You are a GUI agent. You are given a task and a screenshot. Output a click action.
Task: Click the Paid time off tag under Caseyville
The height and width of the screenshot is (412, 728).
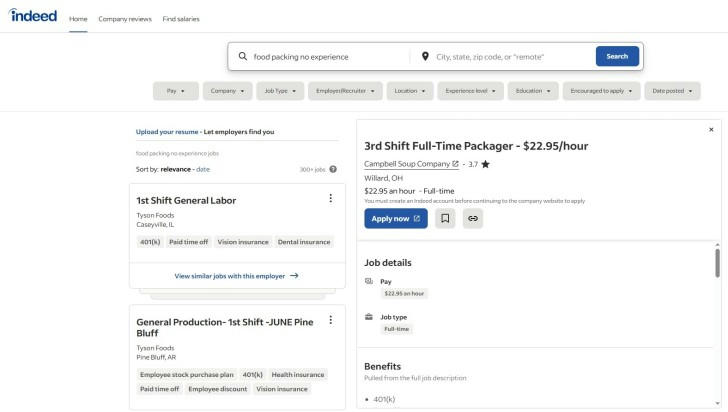click(188, 242)
